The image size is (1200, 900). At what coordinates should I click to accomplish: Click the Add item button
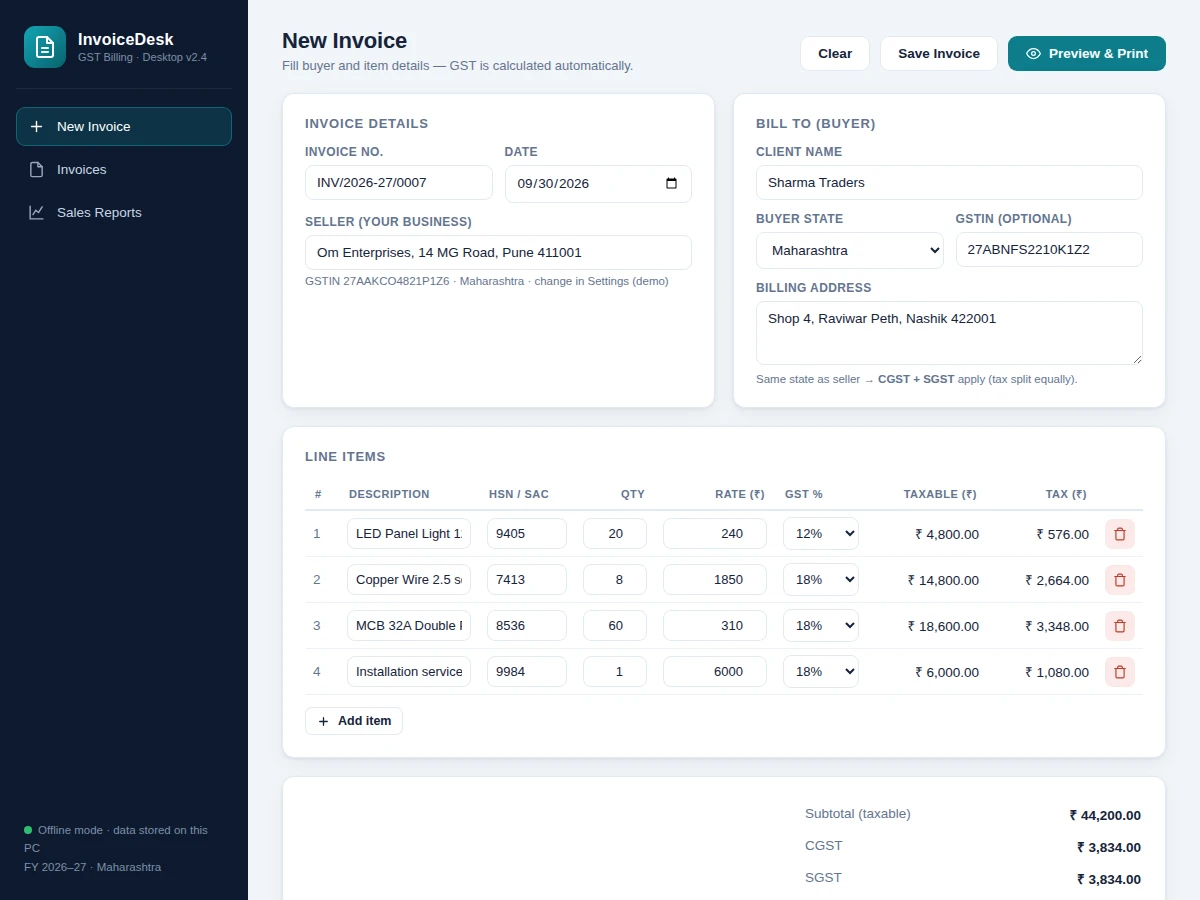point(354,721)
